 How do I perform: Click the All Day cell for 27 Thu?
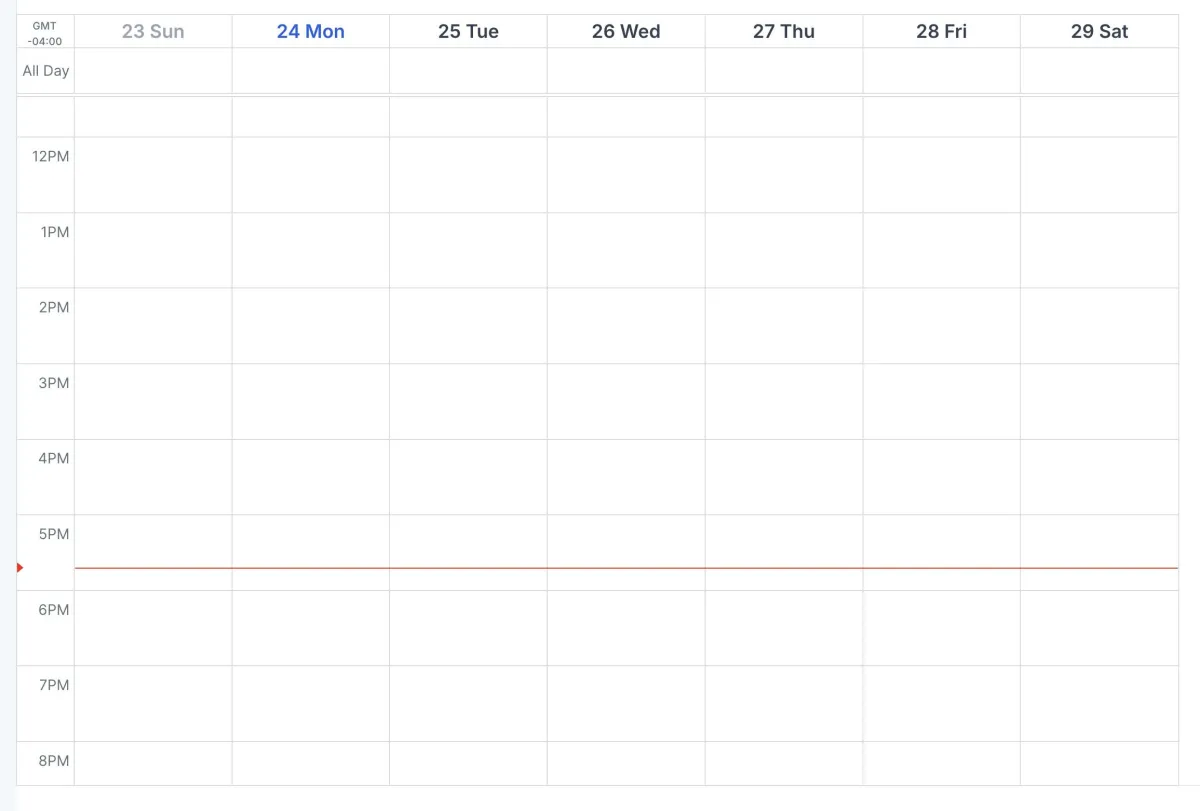point(784,71)
